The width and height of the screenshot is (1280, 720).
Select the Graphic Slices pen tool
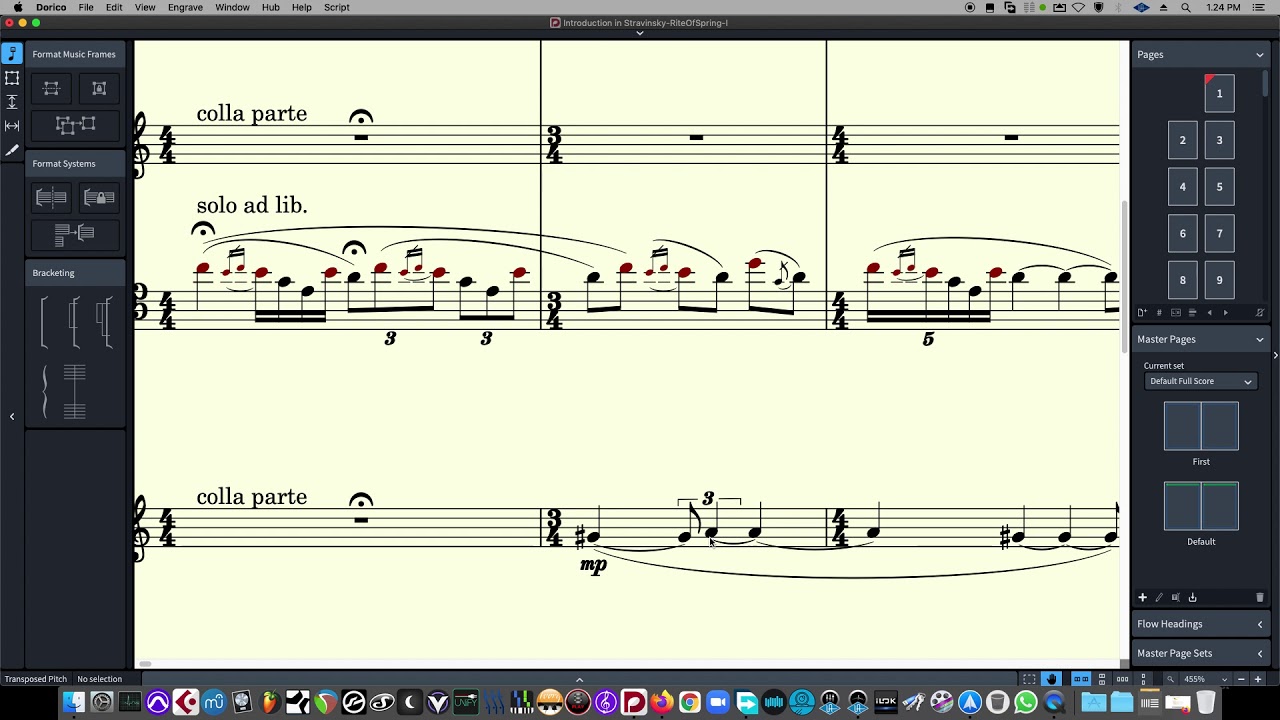[x=12, y=150]
